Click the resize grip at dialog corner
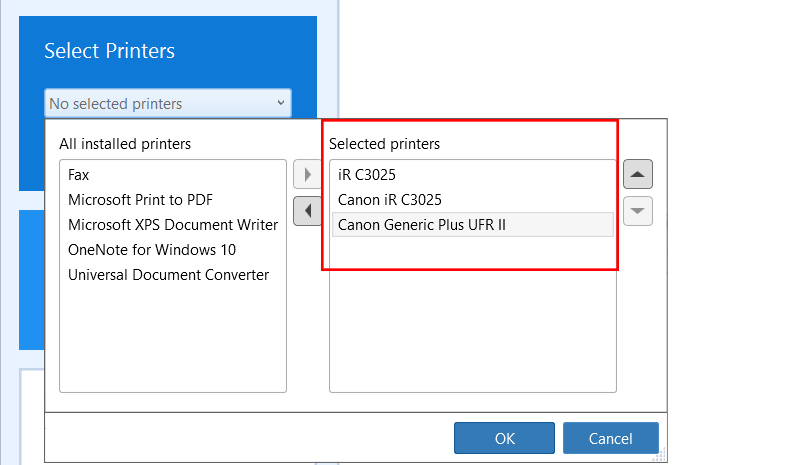Image resolution: width=790 pixels, height=465 pixels. [x=661, y=456]
